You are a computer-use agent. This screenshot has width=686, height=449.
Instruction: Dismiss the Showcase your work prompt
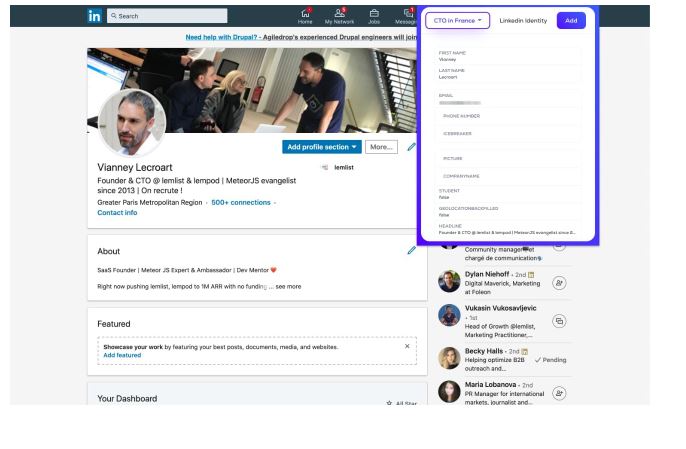click(x=407, y=346)
